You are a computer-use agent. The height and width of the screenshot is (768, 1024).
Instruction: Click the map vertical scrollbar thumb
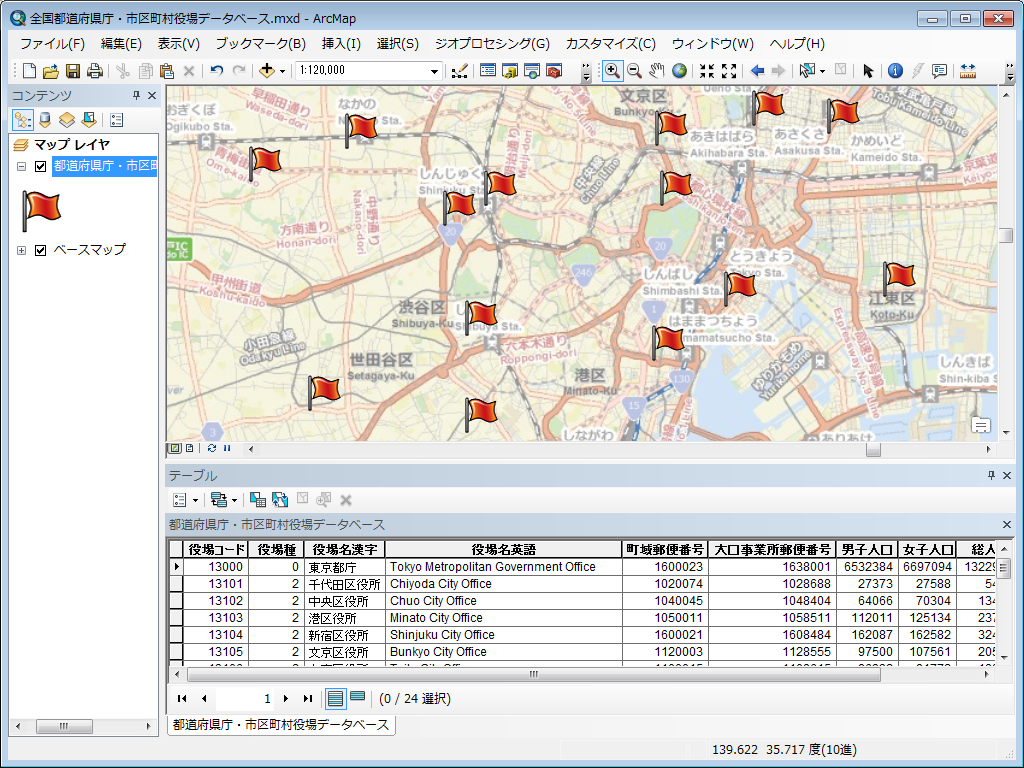coord(1006,235)
